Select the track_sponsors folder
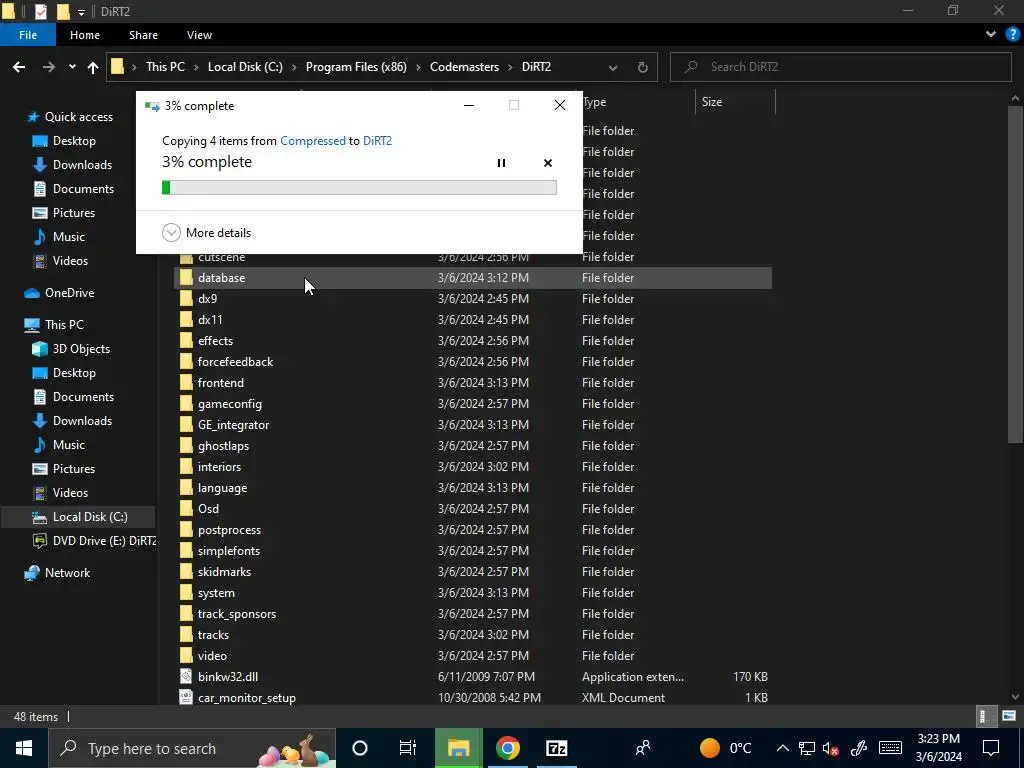The image size is (1024, 768). click(x=473, y=613)
